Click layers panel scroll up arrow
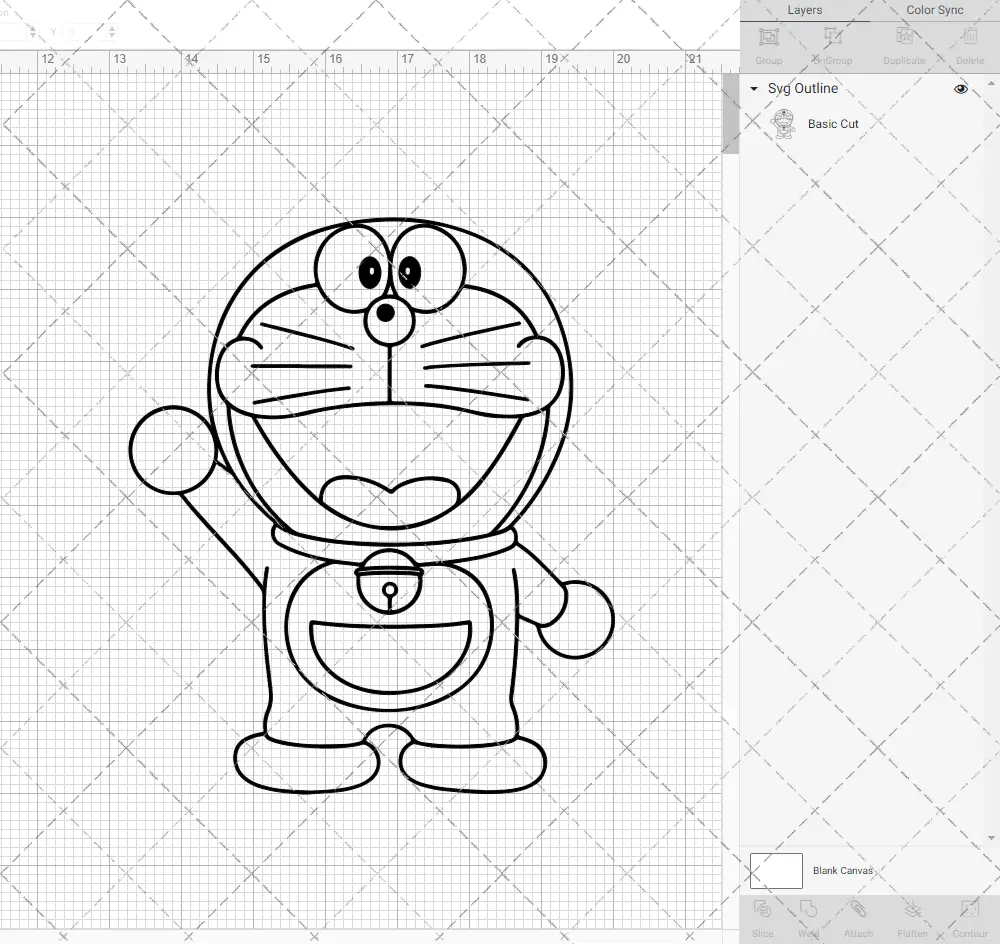1000x944 pixels. [991, 84]
